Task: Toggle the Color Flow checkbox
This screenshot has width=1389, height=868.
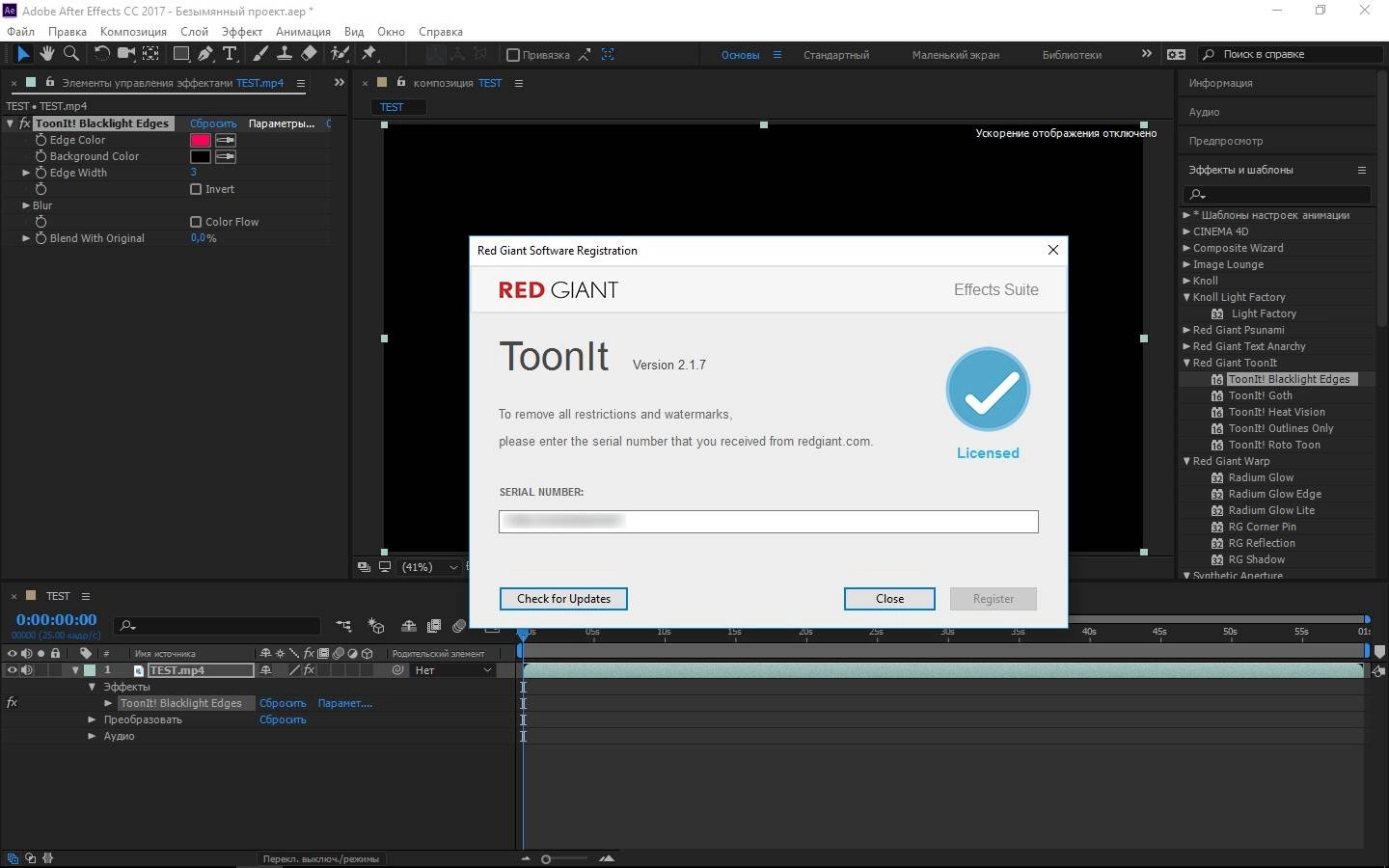Action: (x=196, y=222)
